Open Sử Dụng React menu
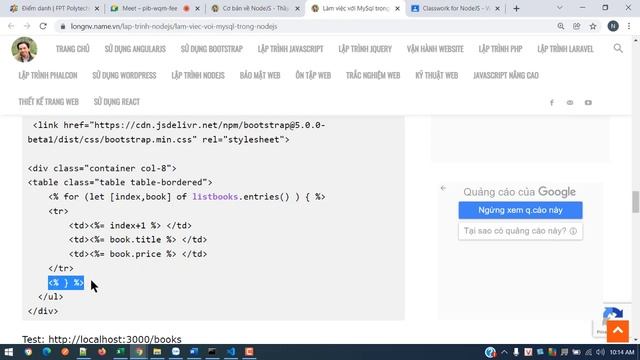Screen dimensions: 640x360 tap(117, 102)
